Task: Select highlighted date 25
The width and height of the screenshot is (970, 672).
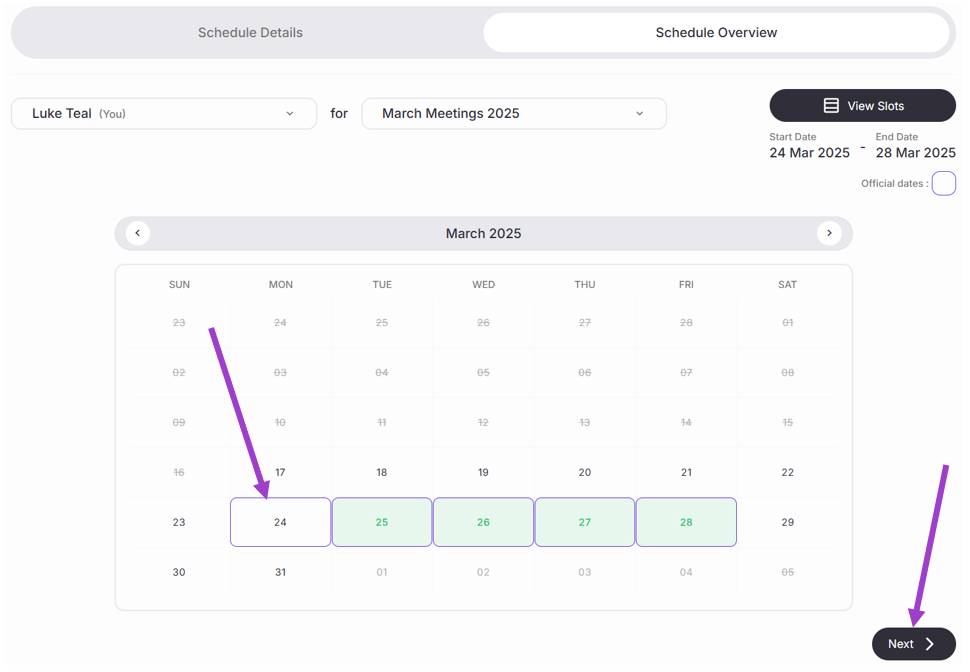Action: point(382,522)
